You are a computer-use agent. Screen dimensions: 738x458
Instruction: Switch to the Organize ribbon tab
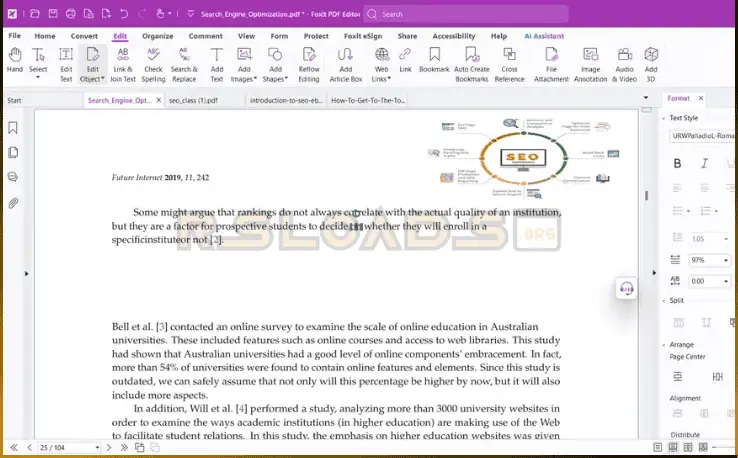(x=158, y=36)
